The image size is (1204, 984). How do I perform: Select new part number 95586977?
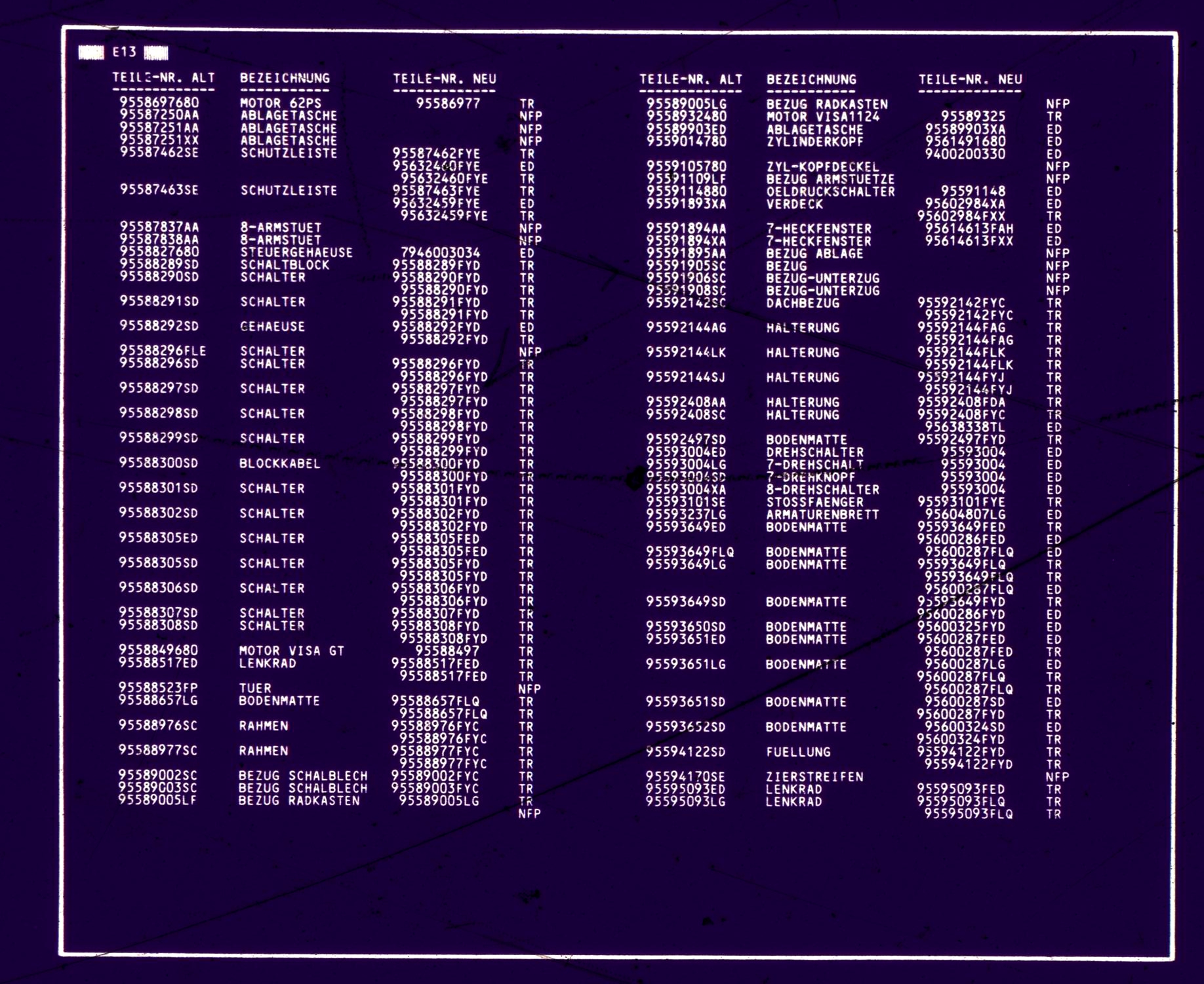coord(448,103)
